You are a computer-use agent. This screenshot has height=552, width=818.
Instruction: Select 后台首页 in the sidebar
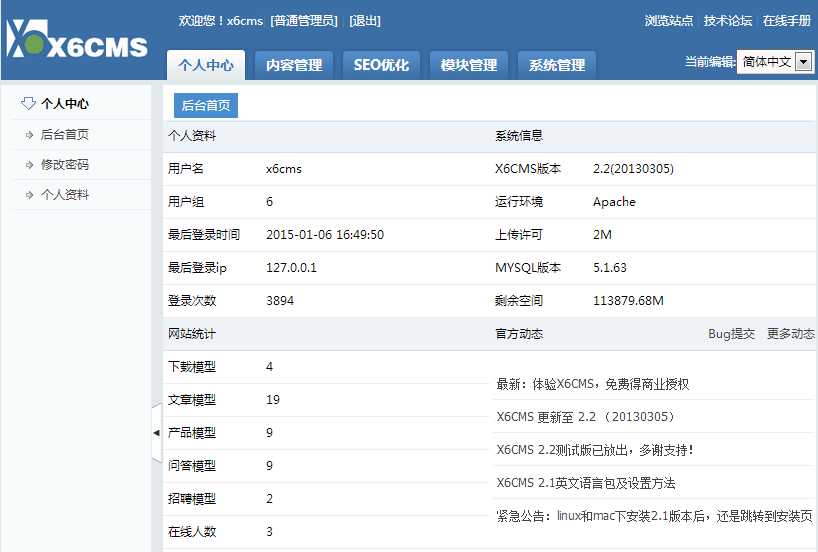pos(65,135)
